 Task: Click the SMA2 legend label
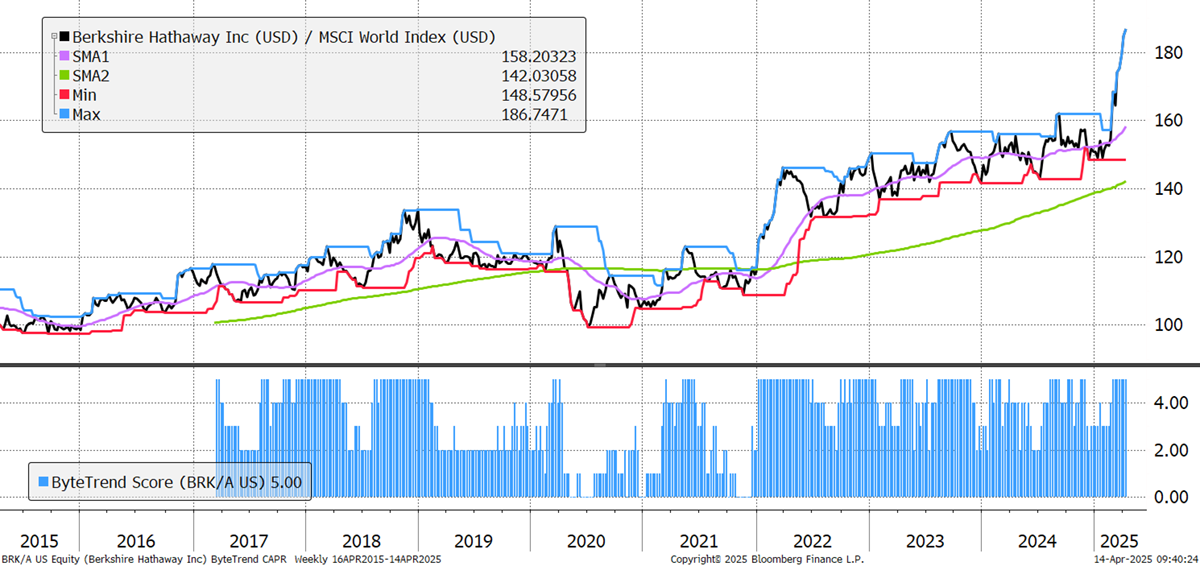click(93, 76)
